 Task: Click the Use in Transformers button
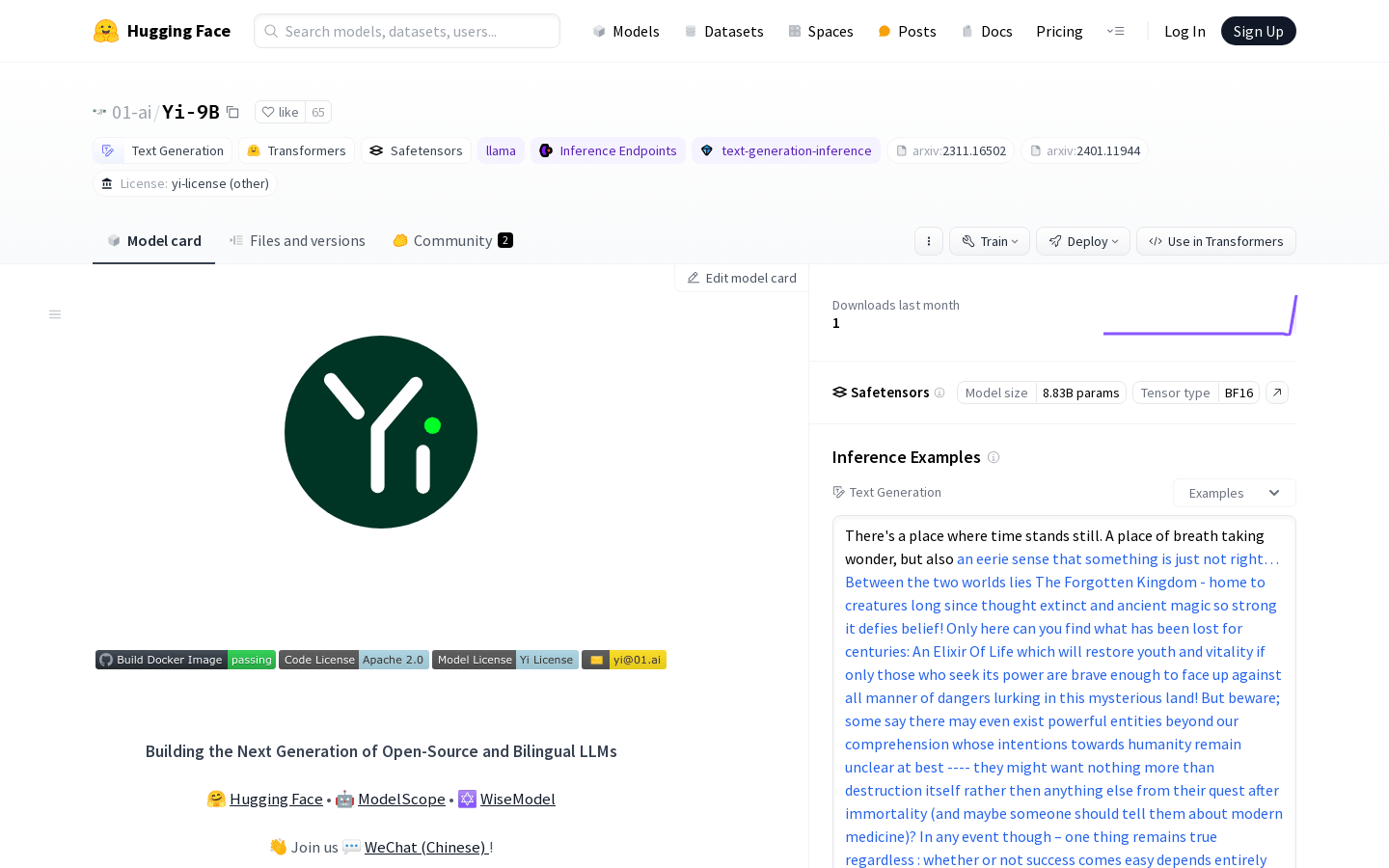[x=1216, y=241]
